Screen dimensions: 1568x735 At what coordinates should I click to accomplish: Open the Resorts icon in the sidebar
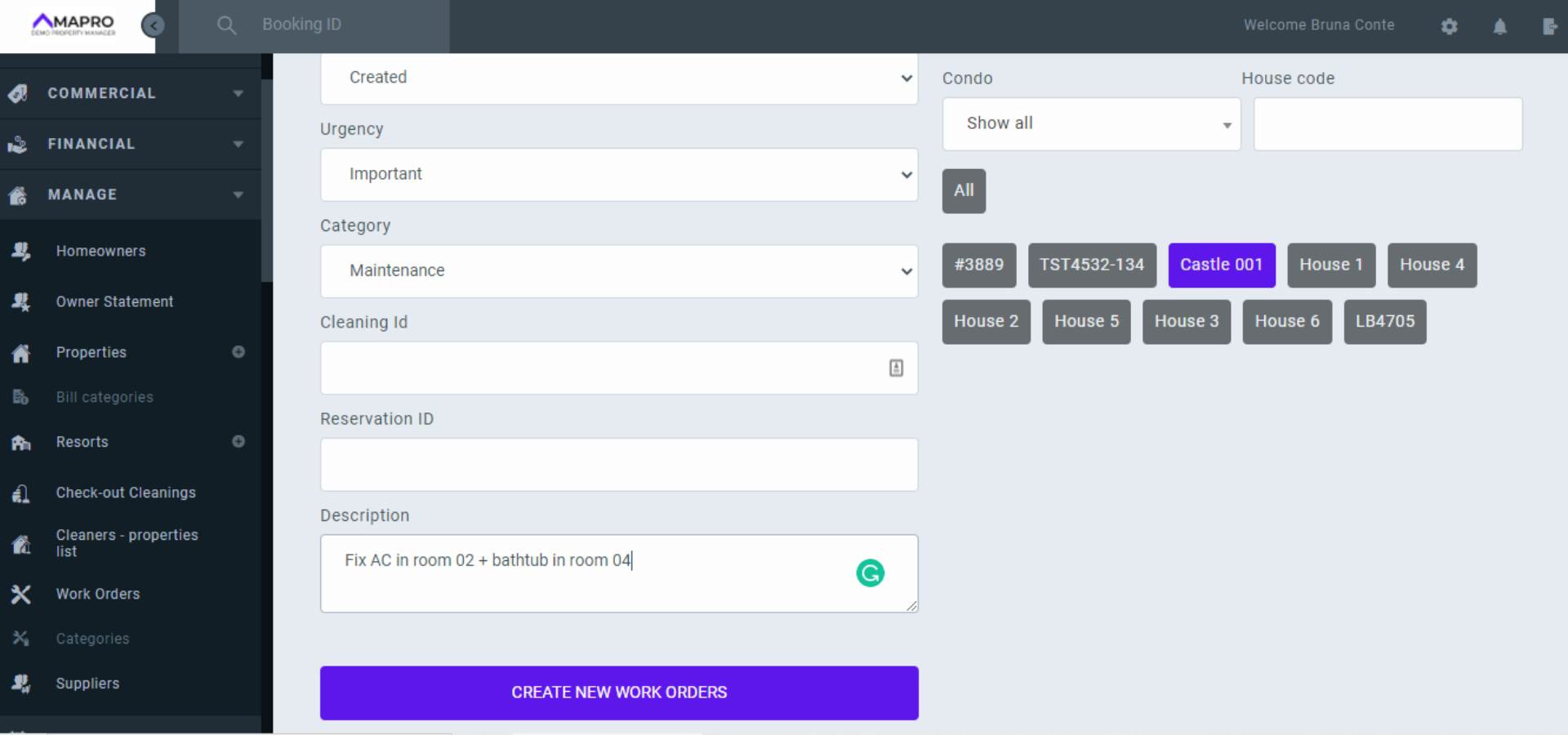click(x=21, y=443)
